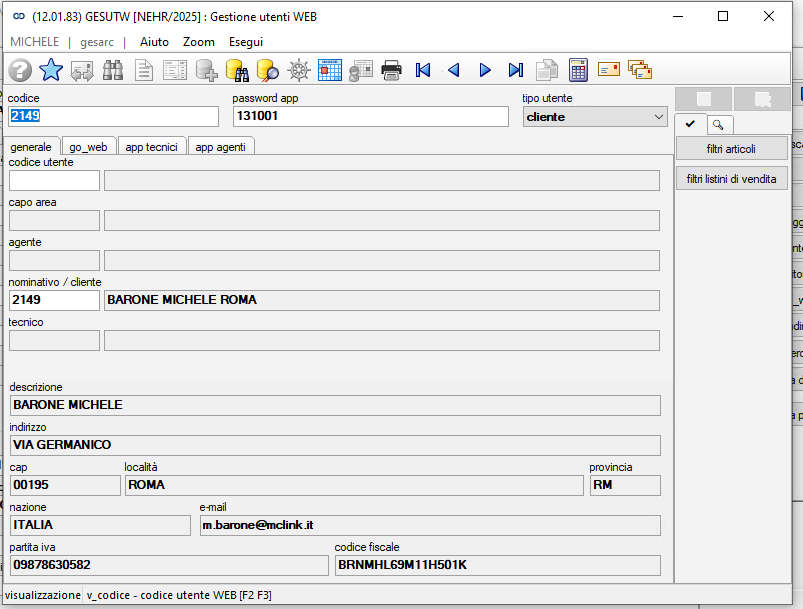Click the password app input field
This screenshot has width=803, height=609.
tap(371, 116)
